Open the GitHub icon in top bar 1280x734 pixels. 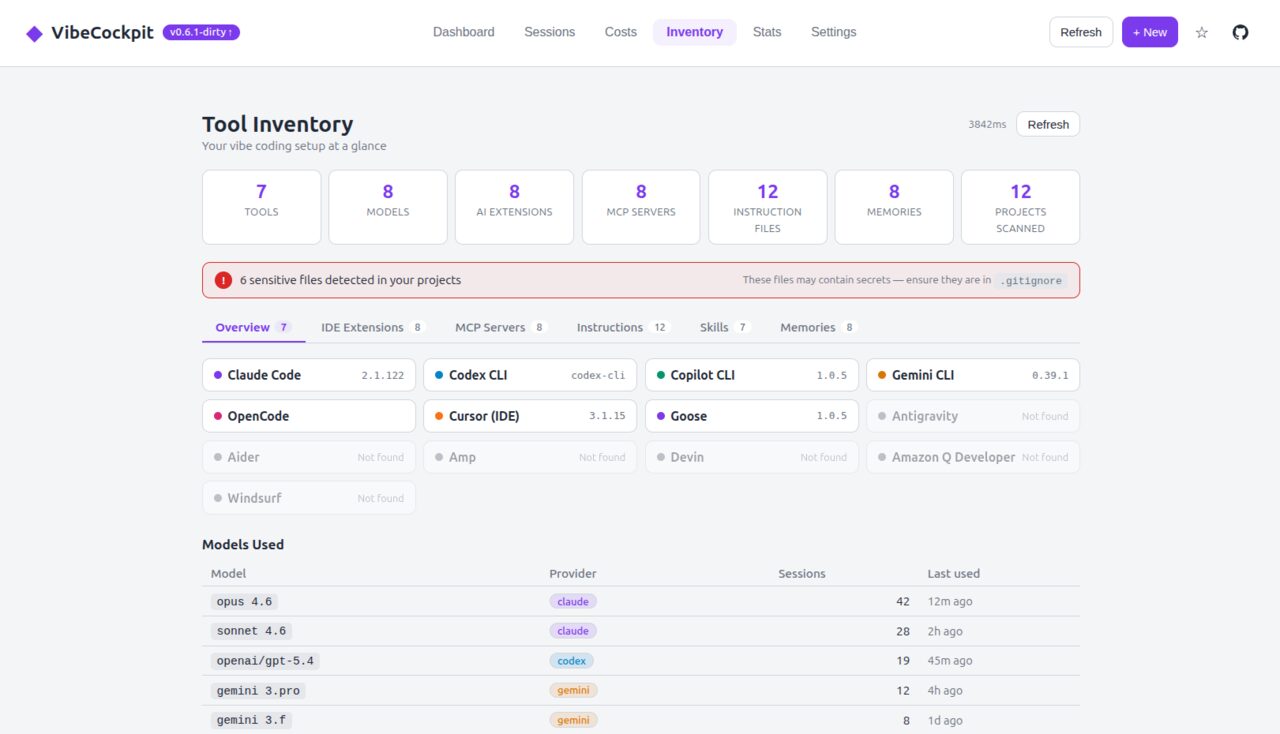click(1240, 32)
